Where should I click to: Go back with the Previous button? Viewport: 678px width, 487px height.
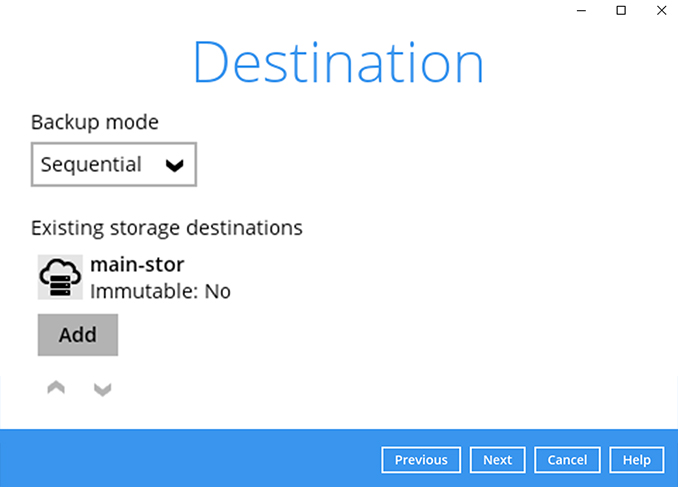click(x=421, y=460)
